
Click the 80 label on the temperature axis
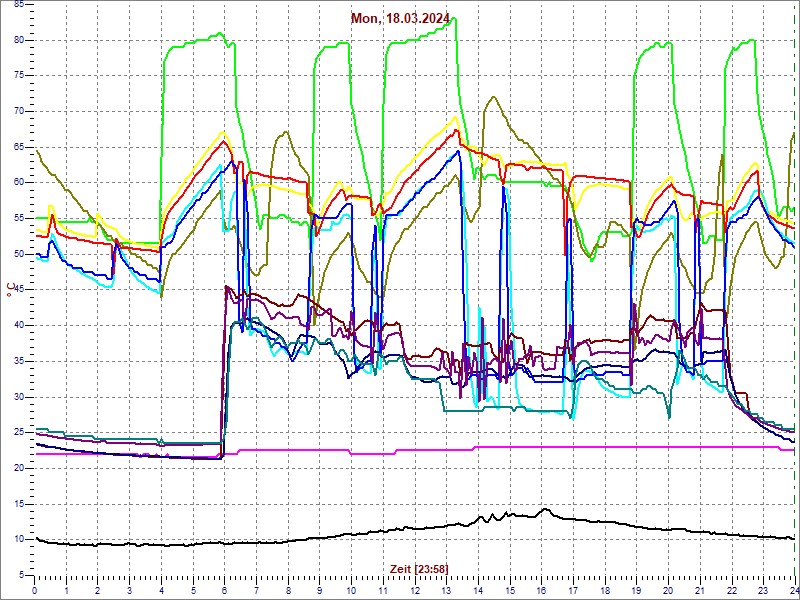pyautogui.click(x=17, y=40)
